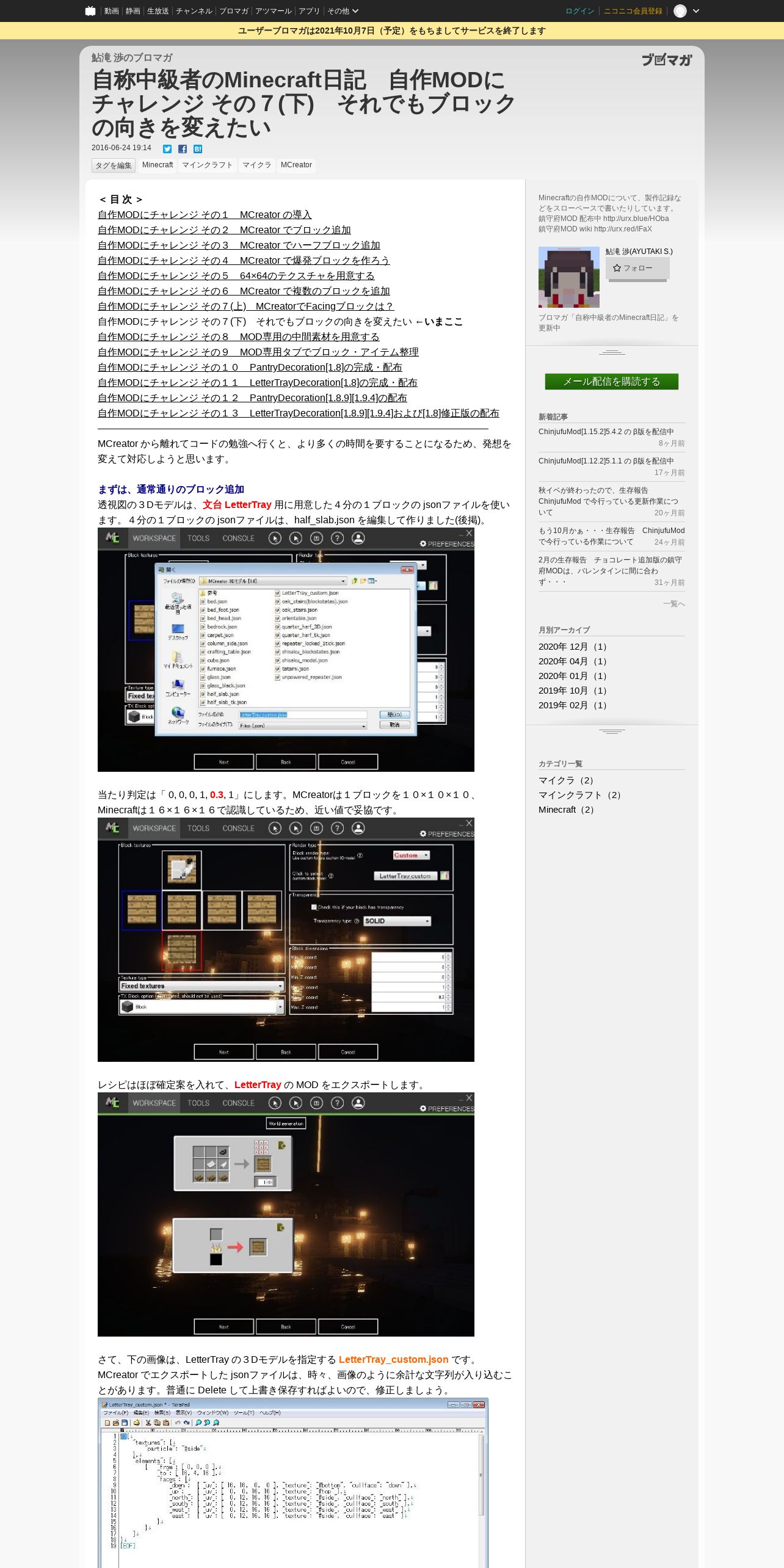
Task: Click the ニコニコ会員登録 link
Action: pyautogui.click(x=633, y=11)
